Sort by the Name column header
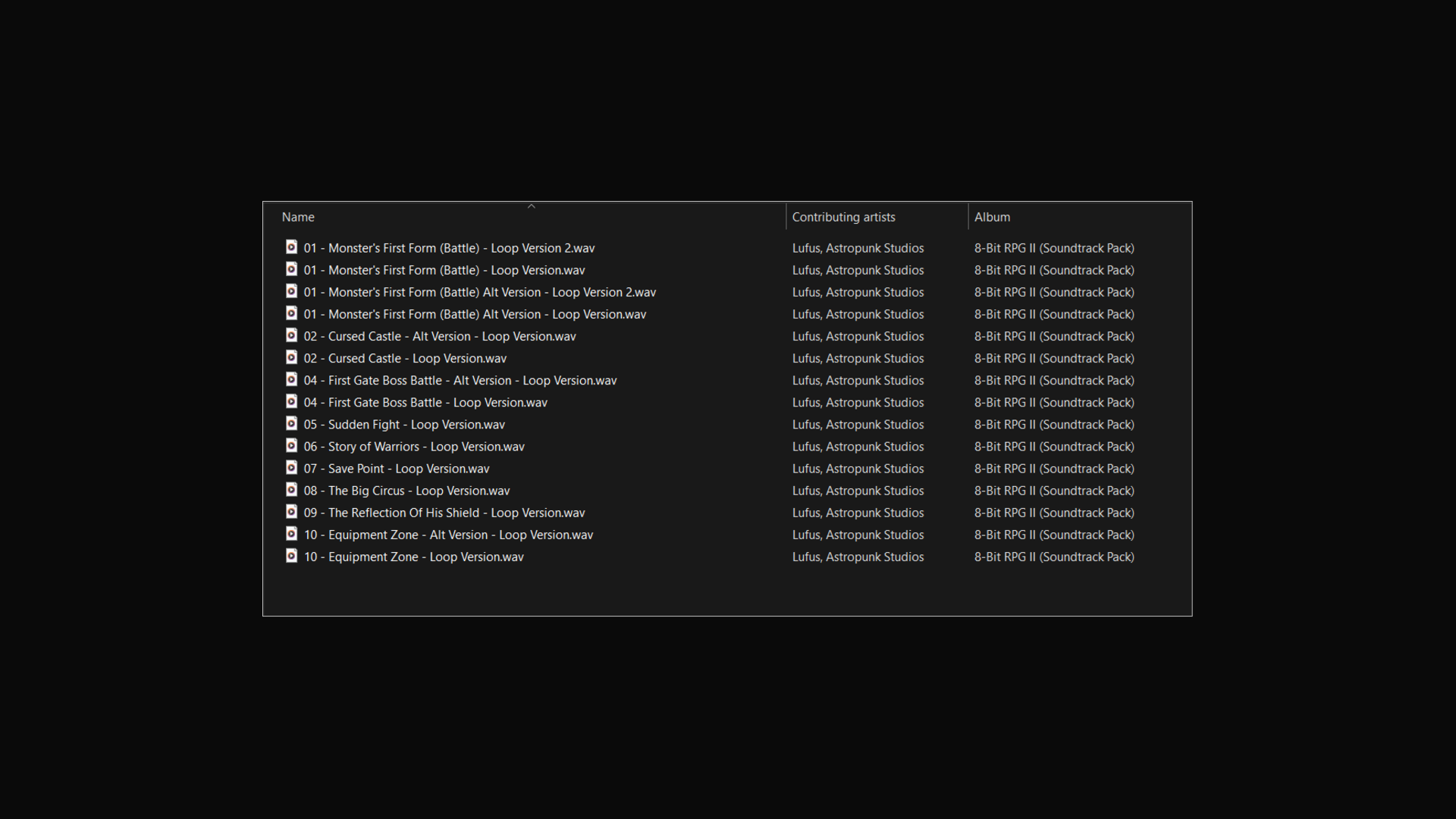Viewport: 1456px width, 819px height. point(298,217)
